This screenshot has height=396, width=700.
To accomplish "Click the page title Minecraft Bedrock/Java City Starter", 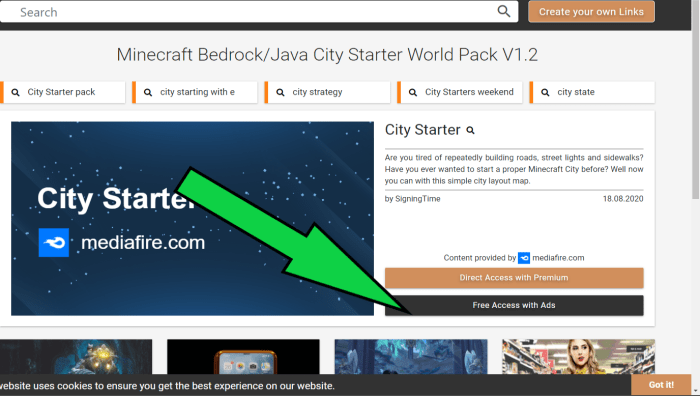I will click(x=327, y=55).
